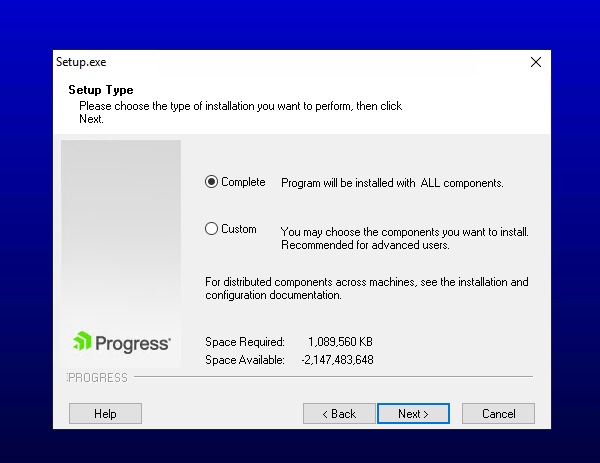Screen dimensions: 600x463
Task: Click the Setup.exe window title
Action: click(81, 62)
